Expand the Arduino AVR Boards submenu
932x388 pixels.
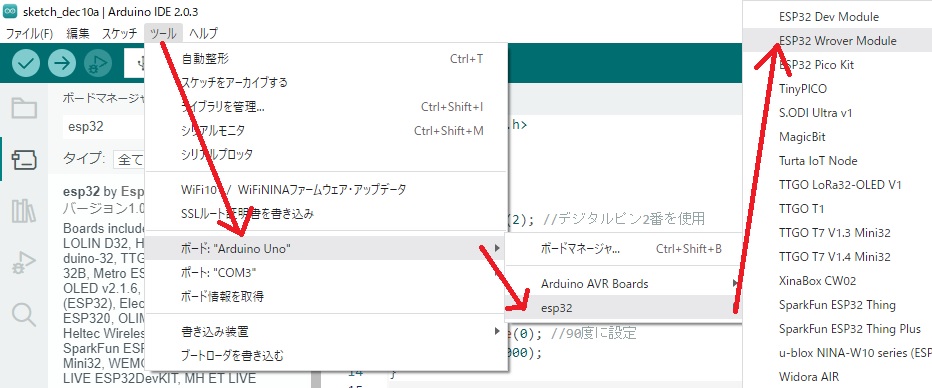pos(624,283)
